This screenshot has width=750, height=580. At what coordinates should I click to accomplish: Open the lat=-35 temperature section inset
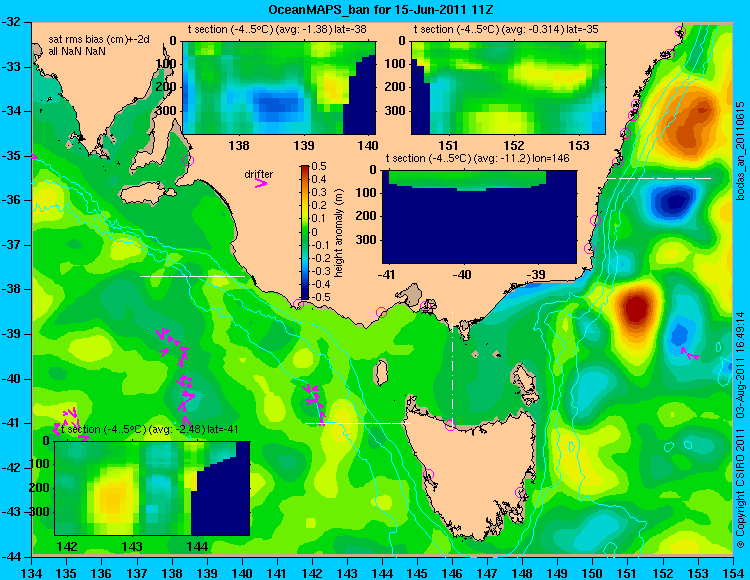coord(508,88)
